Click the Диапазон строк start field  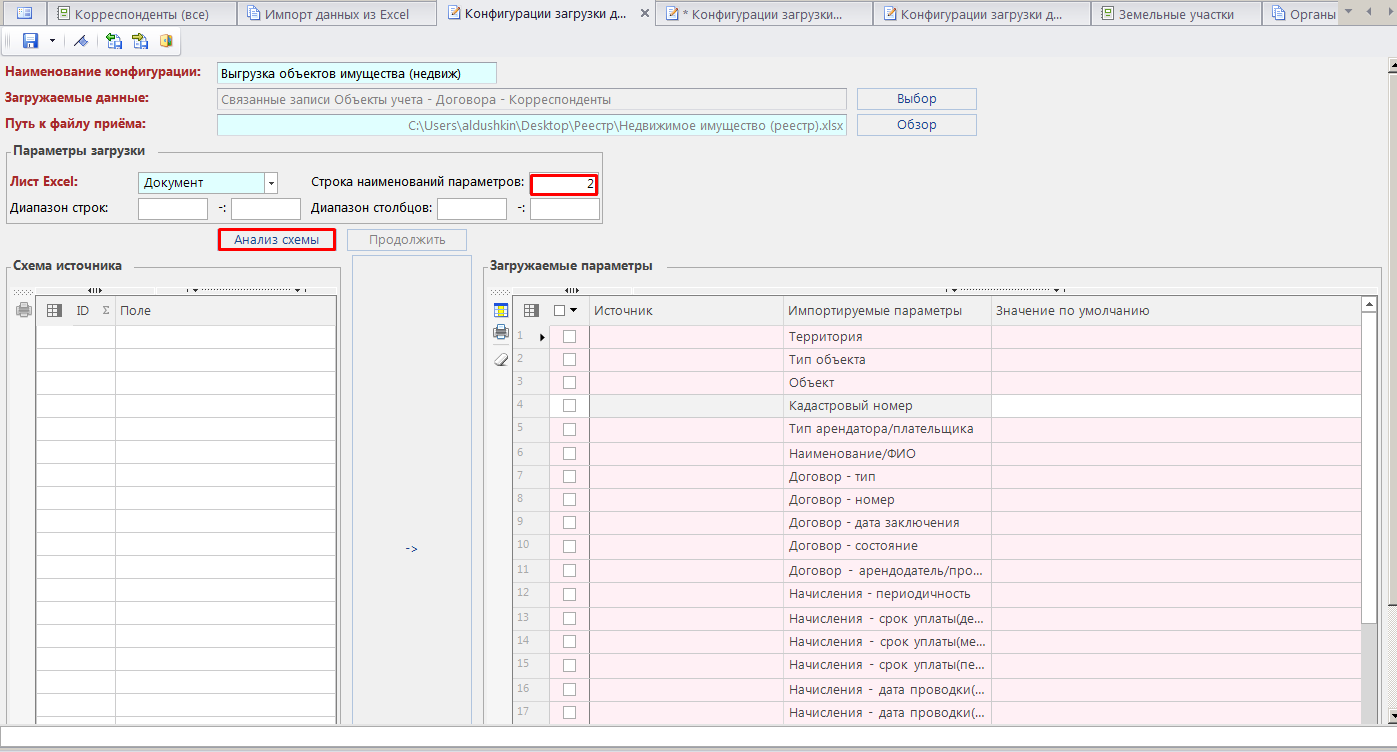coord(173,209)
